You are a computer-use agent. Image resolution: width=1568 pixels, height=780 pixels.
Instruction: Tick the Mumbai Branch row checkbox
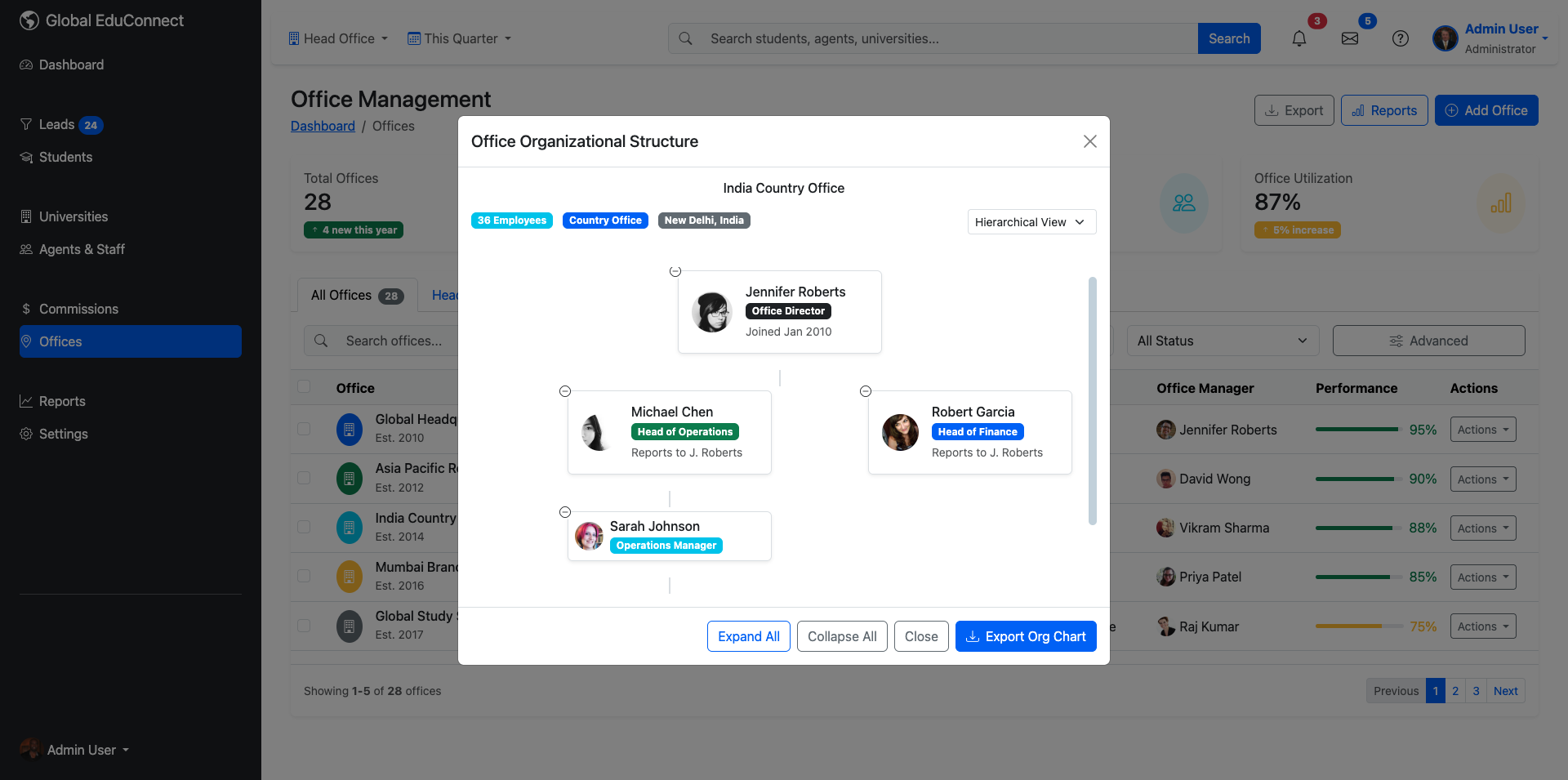304,576
